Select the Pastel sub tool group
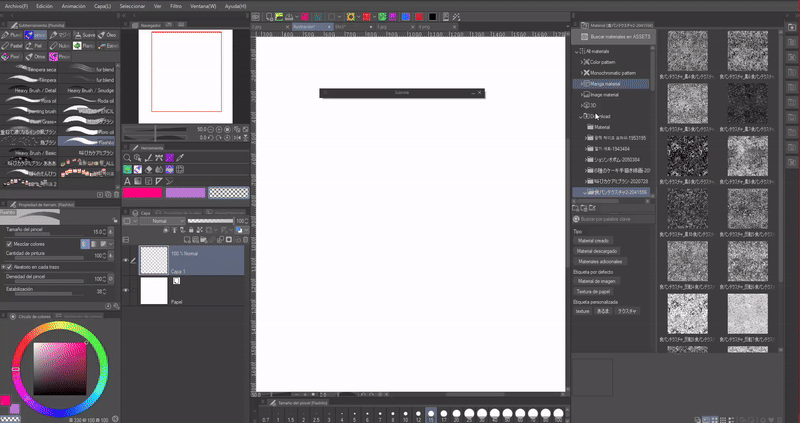 (14, 45)
